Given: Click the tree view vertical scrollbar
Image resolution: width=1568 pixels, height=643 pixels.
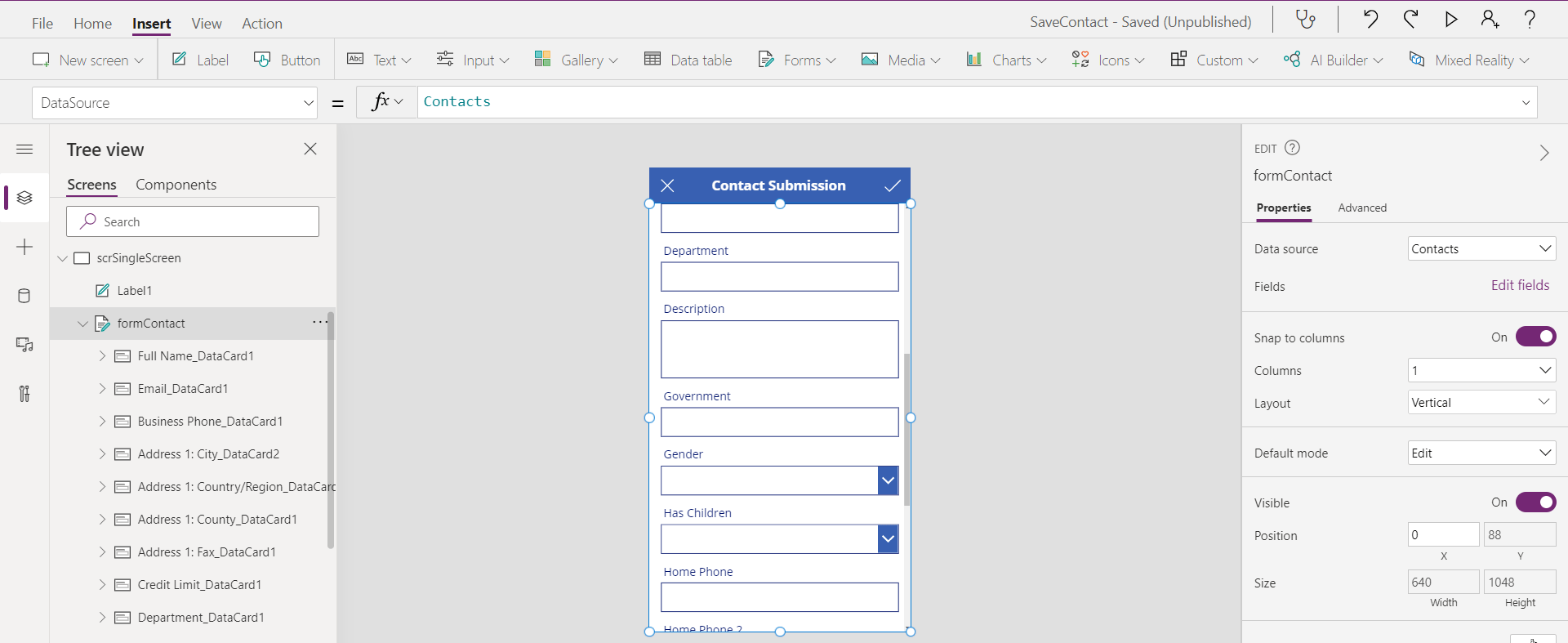Looking at the screenshot, I should point(331,430).
